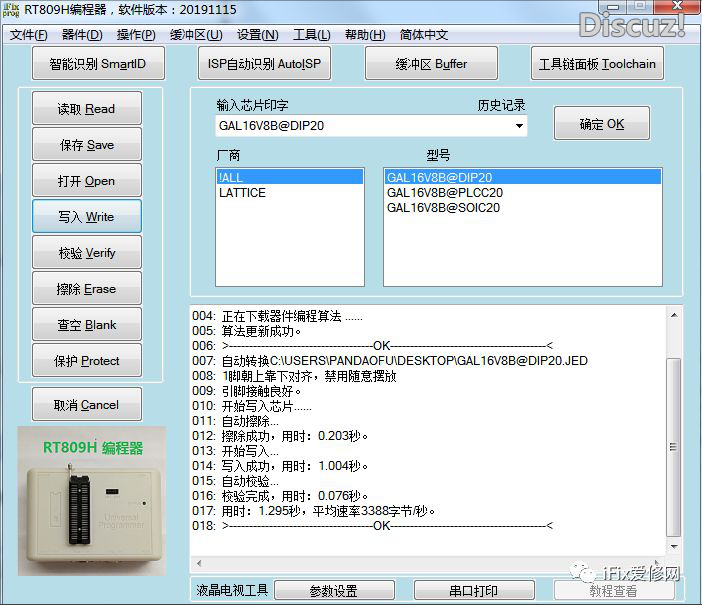Open the 缓冲区(U) menu
Viewport: 702px width, 605px height.
196,34
